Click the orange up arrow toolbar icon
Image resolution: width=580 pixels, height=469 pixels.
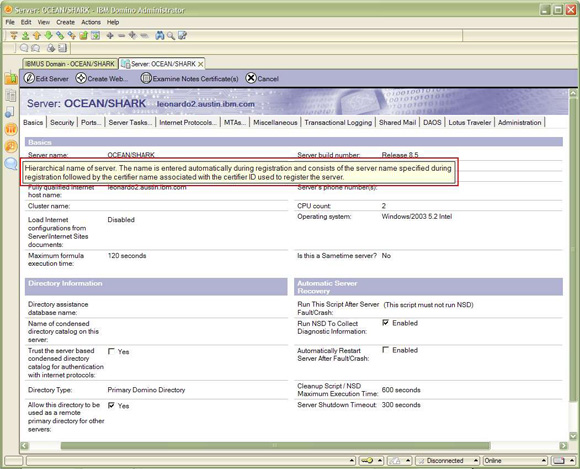click(x=37, y=36)
